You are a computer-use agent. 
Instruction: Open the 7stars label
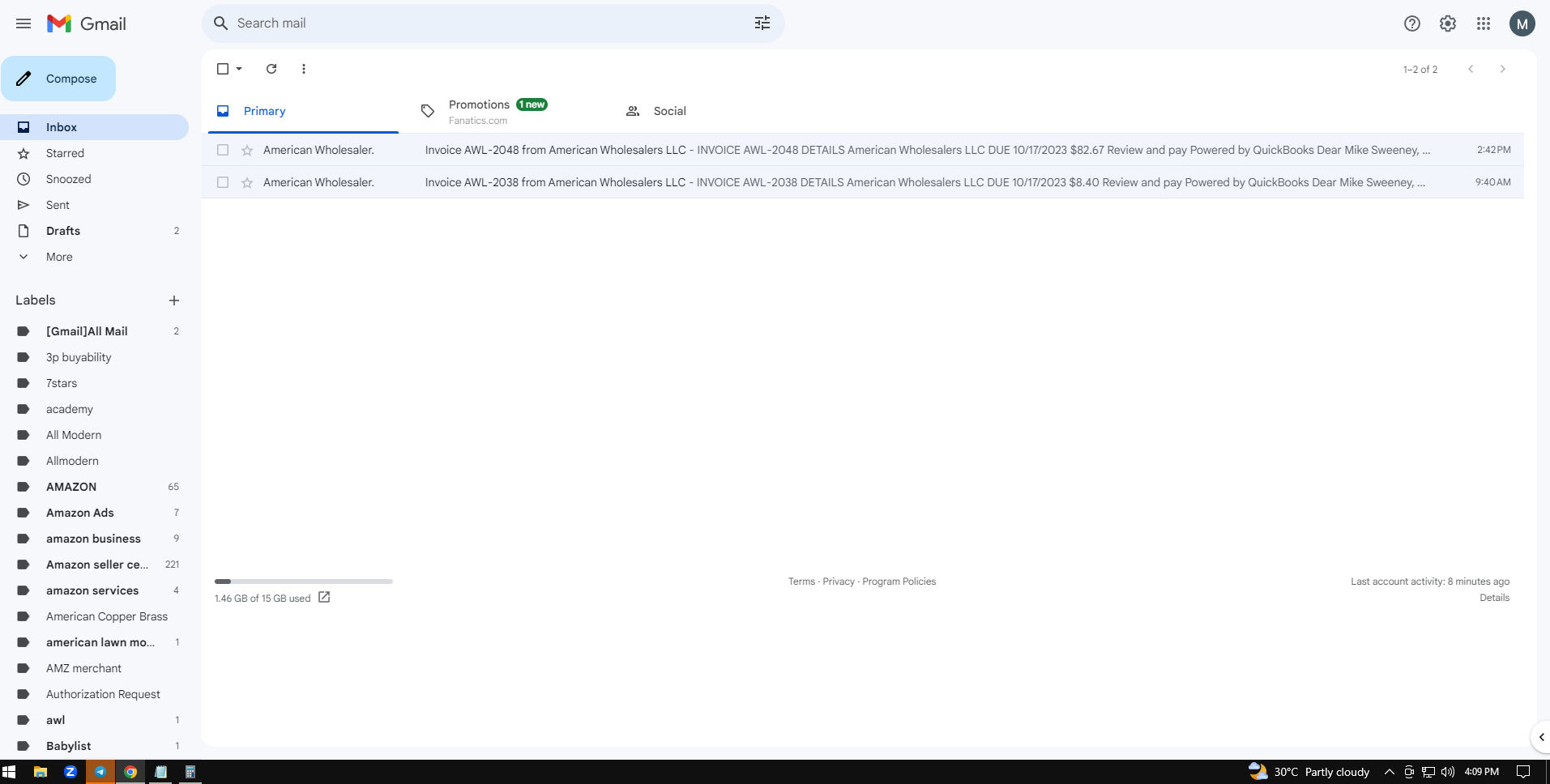point(94,383)
